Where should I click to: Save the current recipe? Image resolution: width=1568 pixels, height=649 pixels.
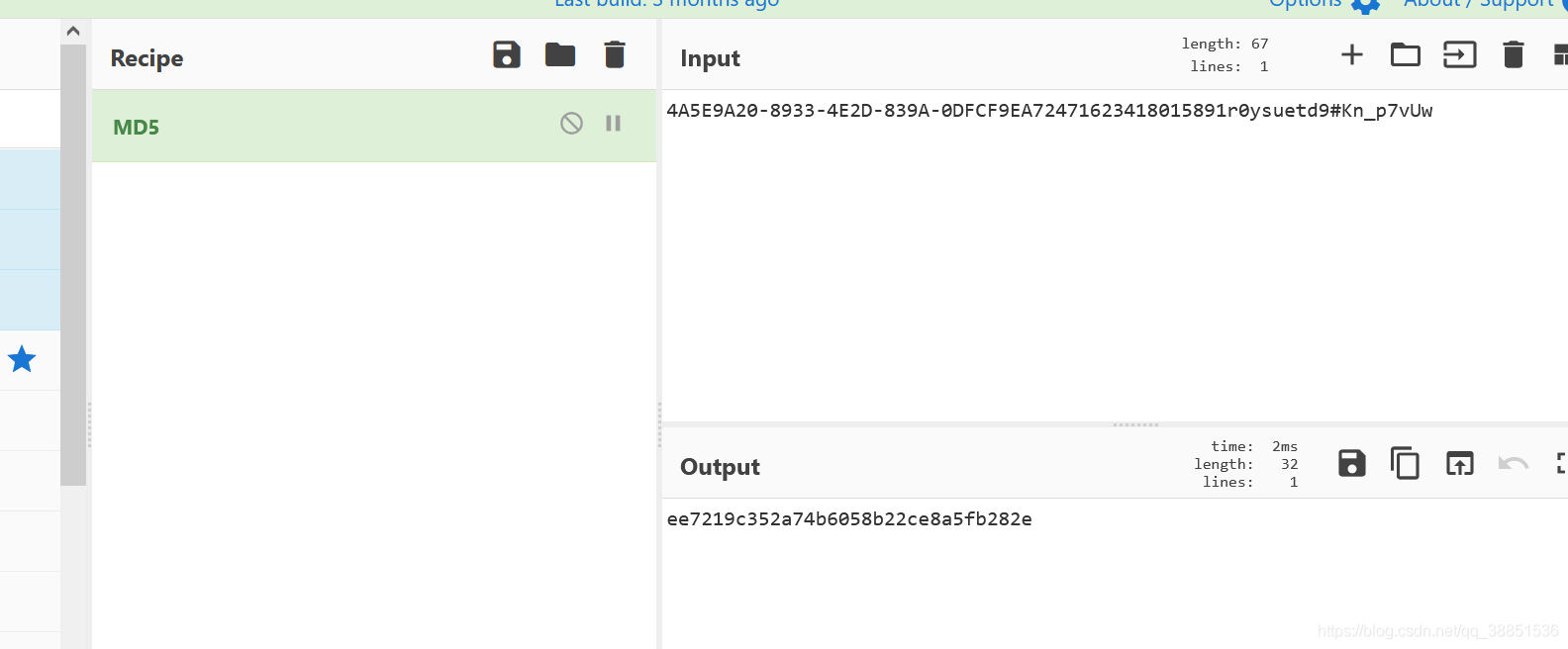pyautogui.click(x=507, y=54)
